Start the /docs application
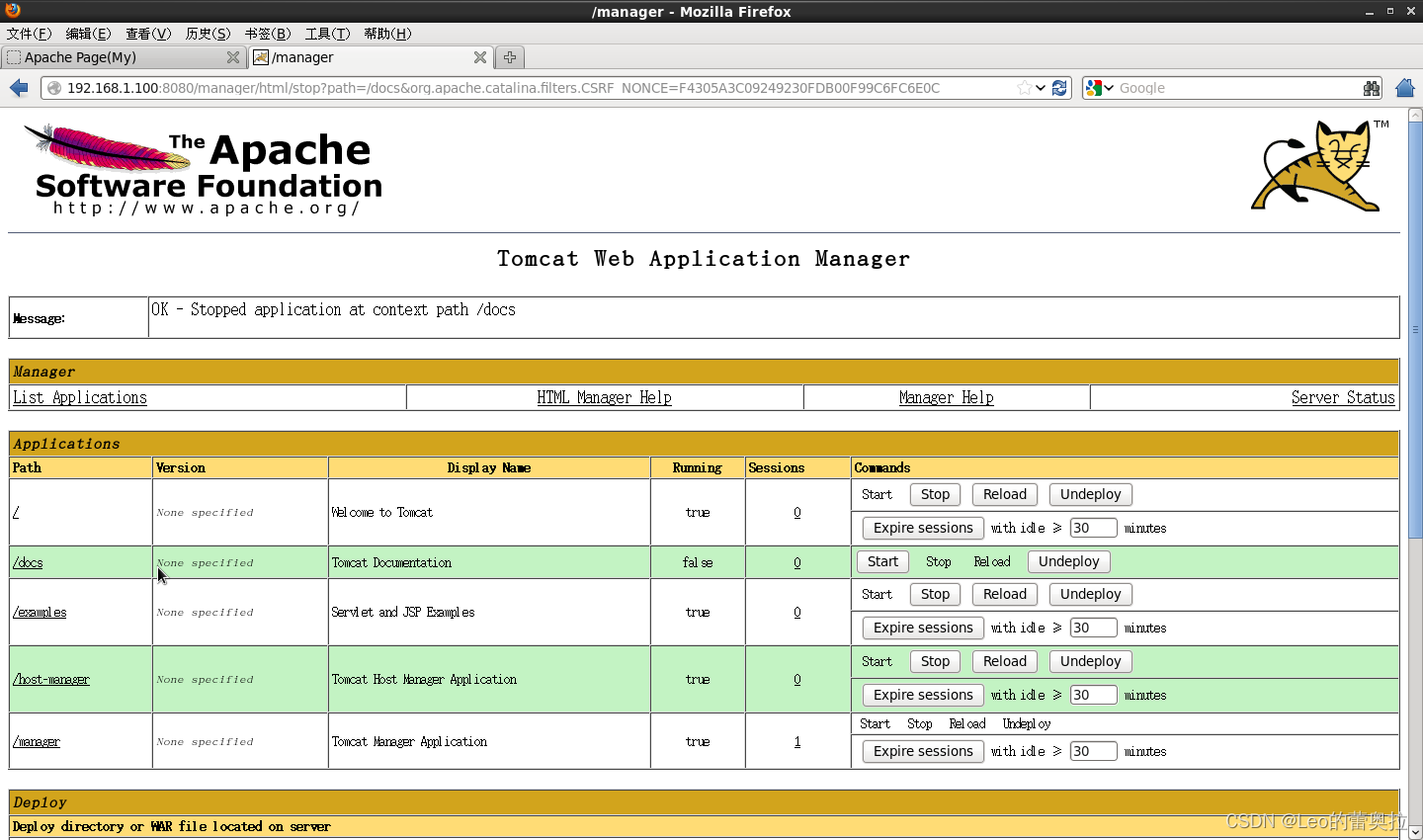 [x=882, y=561]
